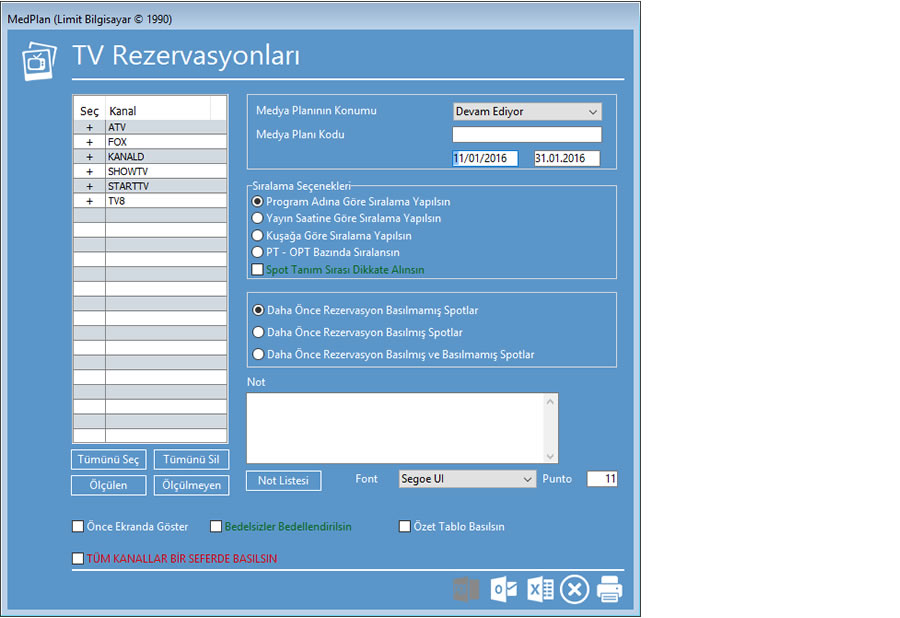900x618 pixels.
Task: Enable the Önce Ekranda Göster checkbox
Action: click(x=79, y=527)
